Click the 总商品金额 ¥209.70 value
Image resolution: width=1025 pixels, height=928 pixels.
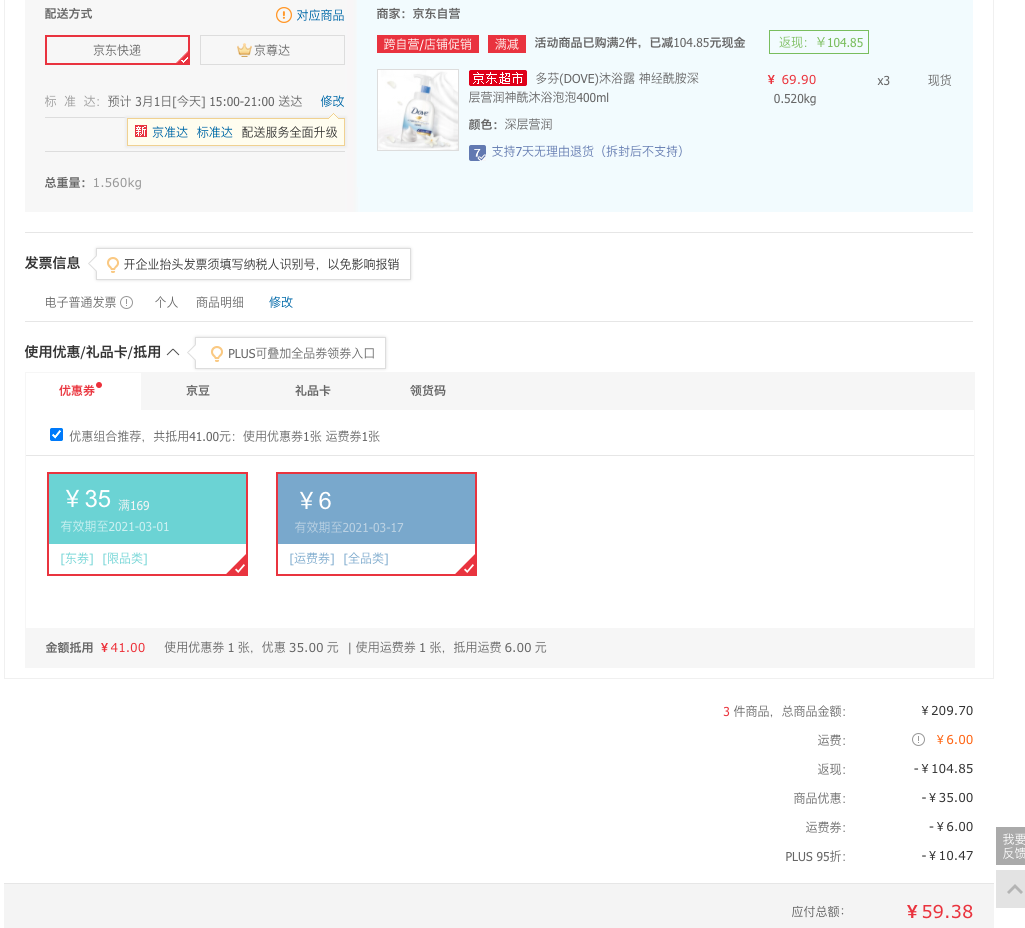pyautogui.click(x=947, y=710)
